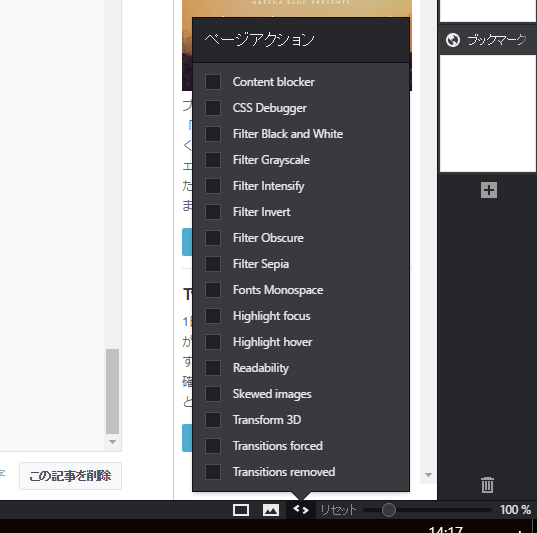The height and width of the screenshot is (533, 537).
Task: Check Transitions forced box
Action: coord(213,446)
